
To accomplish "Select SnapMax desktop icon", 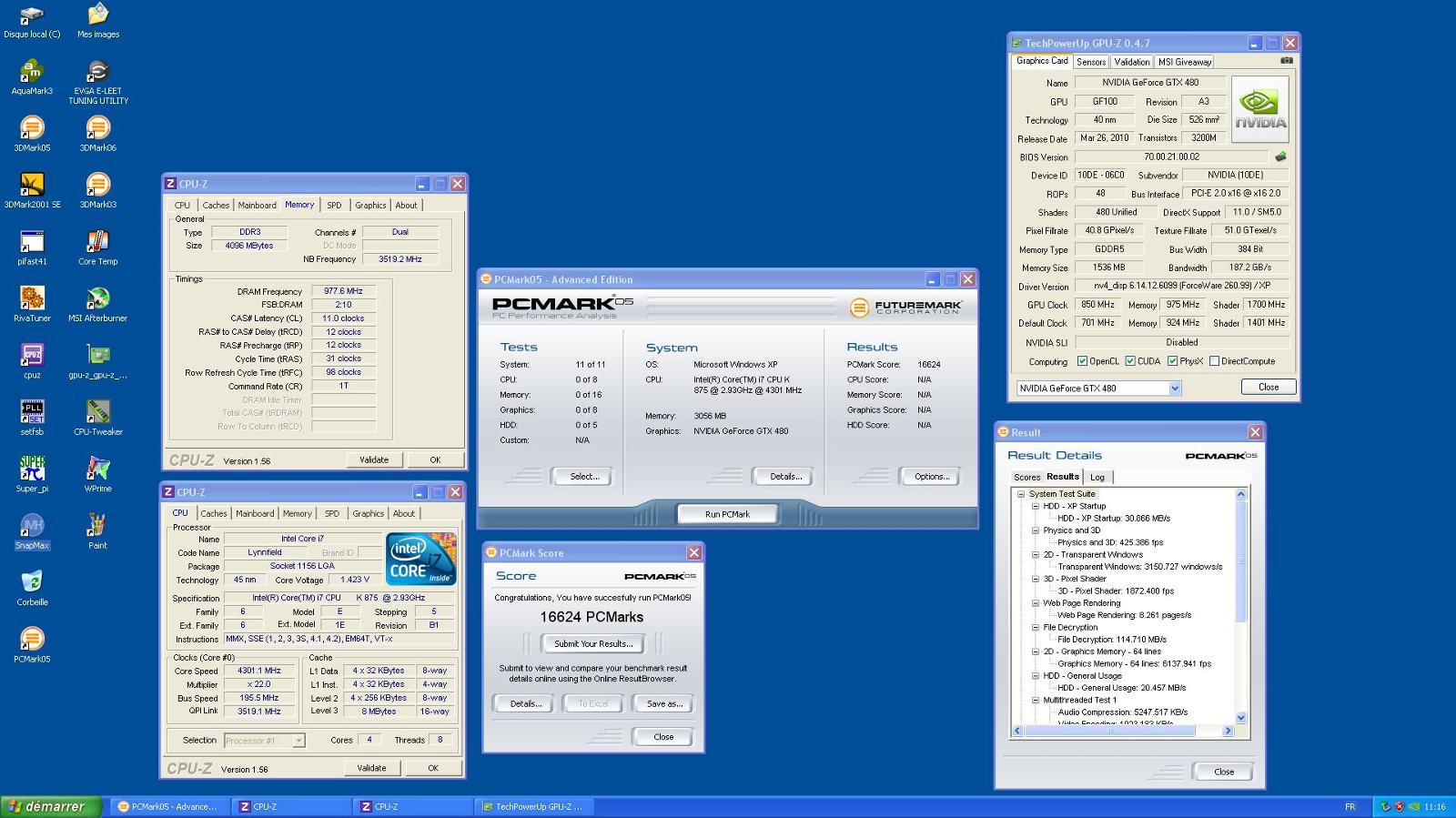I will (32, 532).
